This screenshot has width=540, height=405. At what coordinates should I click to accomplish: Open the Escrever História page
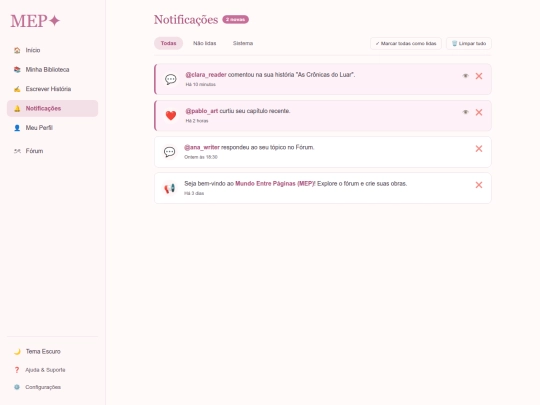pyautogui.click(x=52, y=89)
